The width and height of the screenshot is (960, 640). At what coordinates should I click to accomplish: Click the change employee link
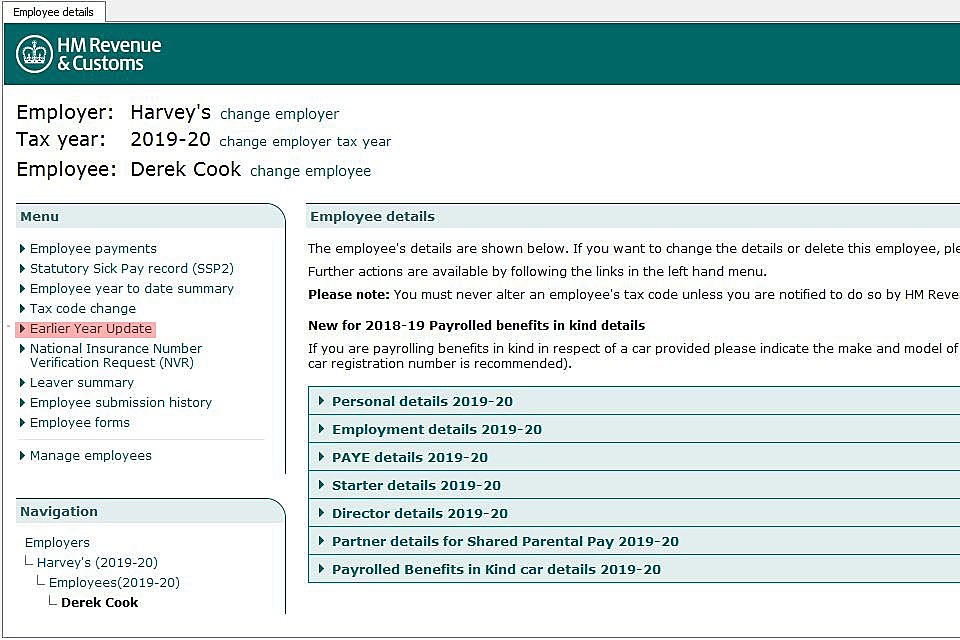310,171
